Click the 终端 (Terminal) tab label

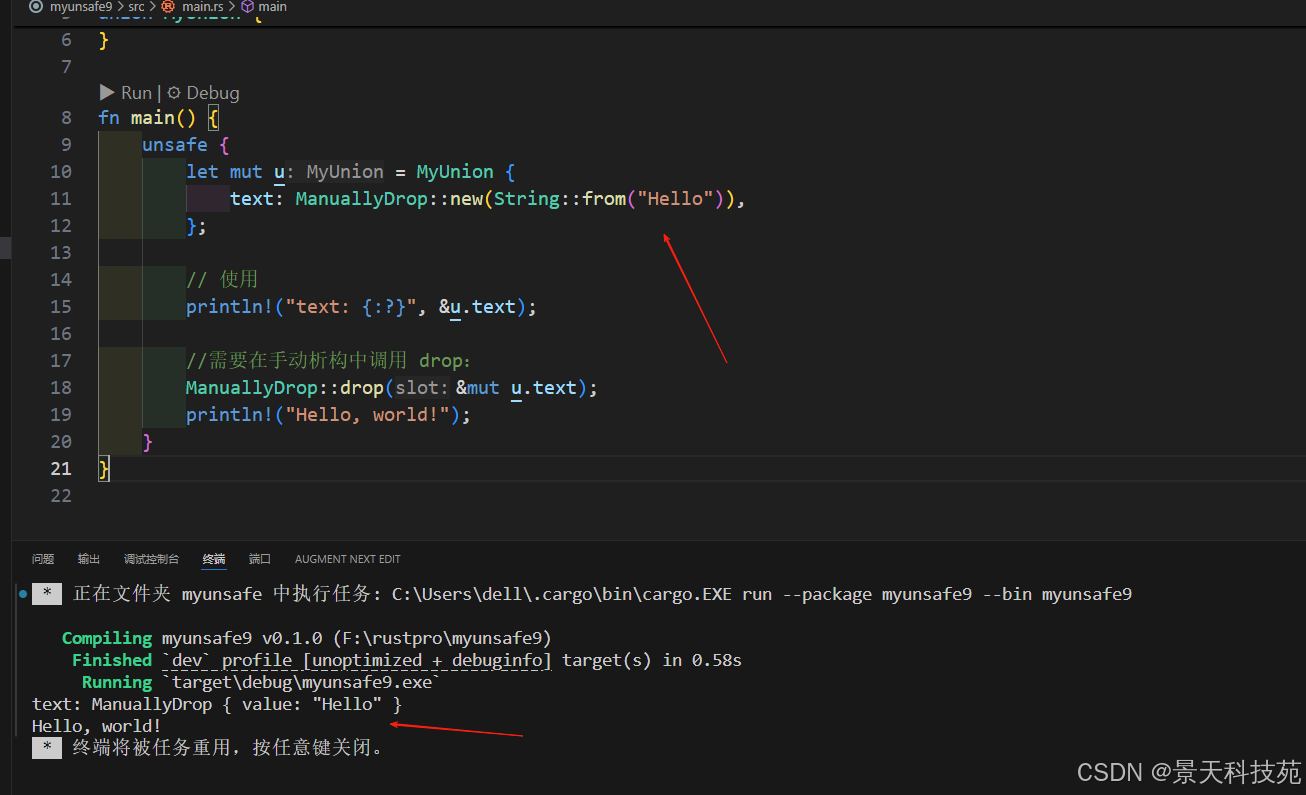tap(214, 559)
